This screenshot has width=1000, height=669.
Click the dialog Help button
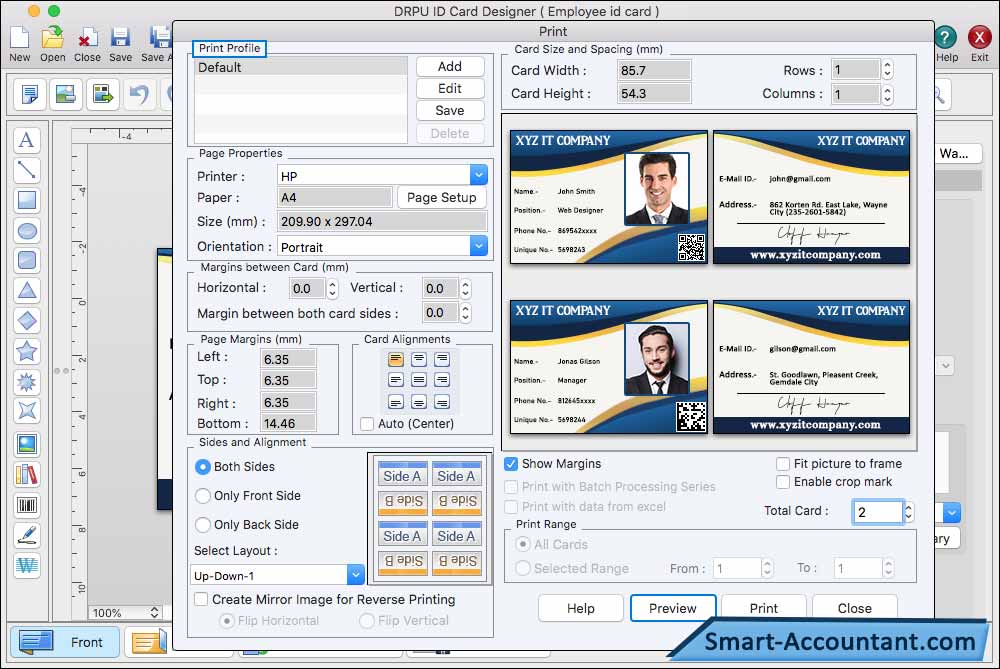tap(580, 608)
